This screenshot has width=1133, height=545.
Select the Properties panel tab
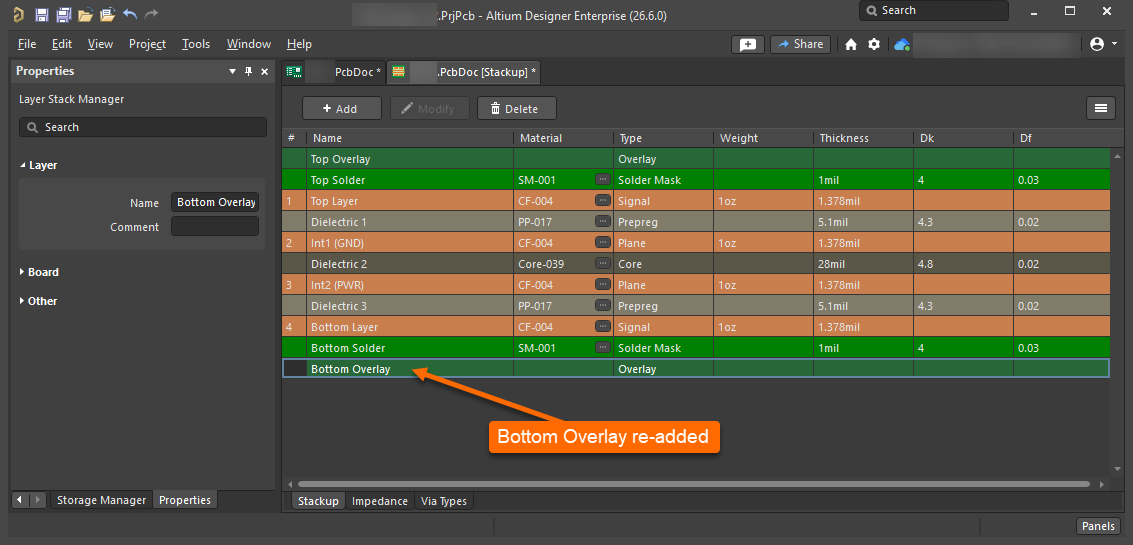click(x=185, y=499)
